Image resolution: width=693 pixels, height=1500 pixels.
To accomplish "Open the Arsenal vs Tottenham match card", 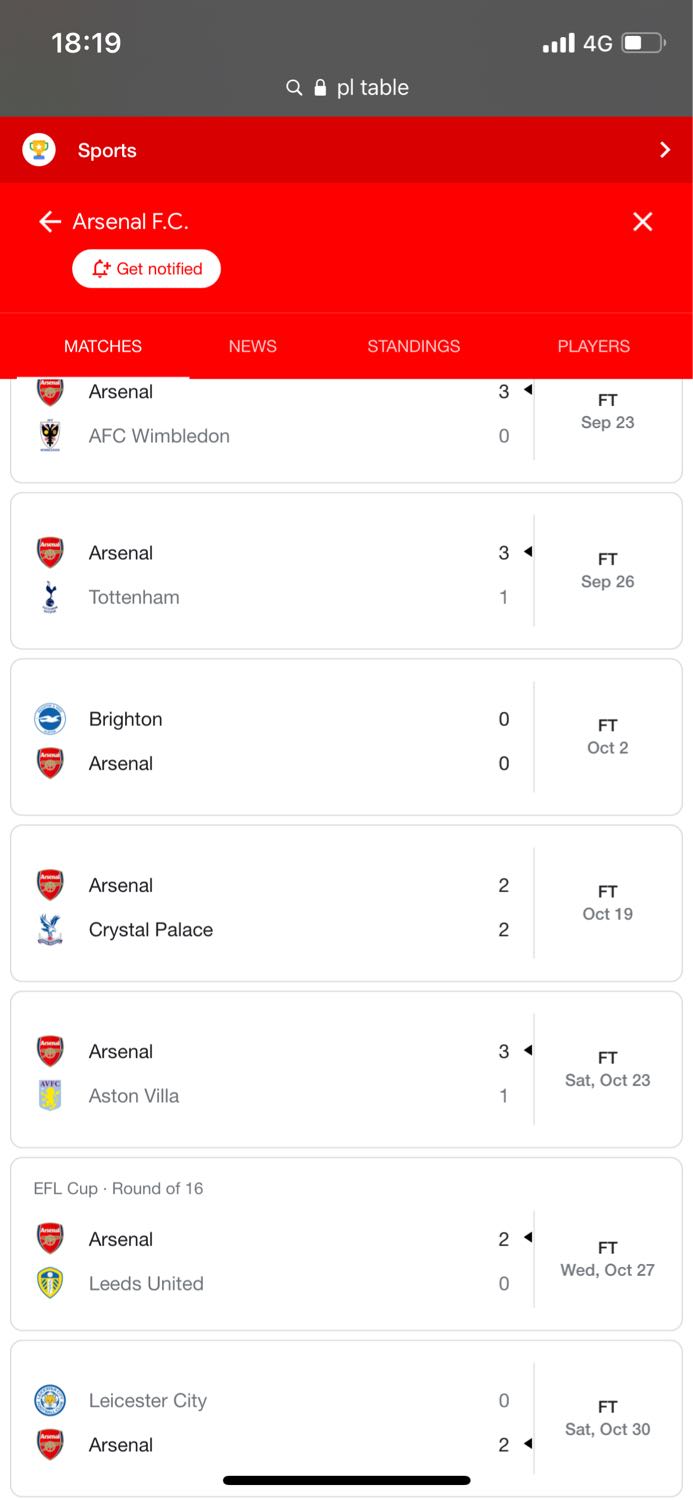I will click(x=346, y=571).
